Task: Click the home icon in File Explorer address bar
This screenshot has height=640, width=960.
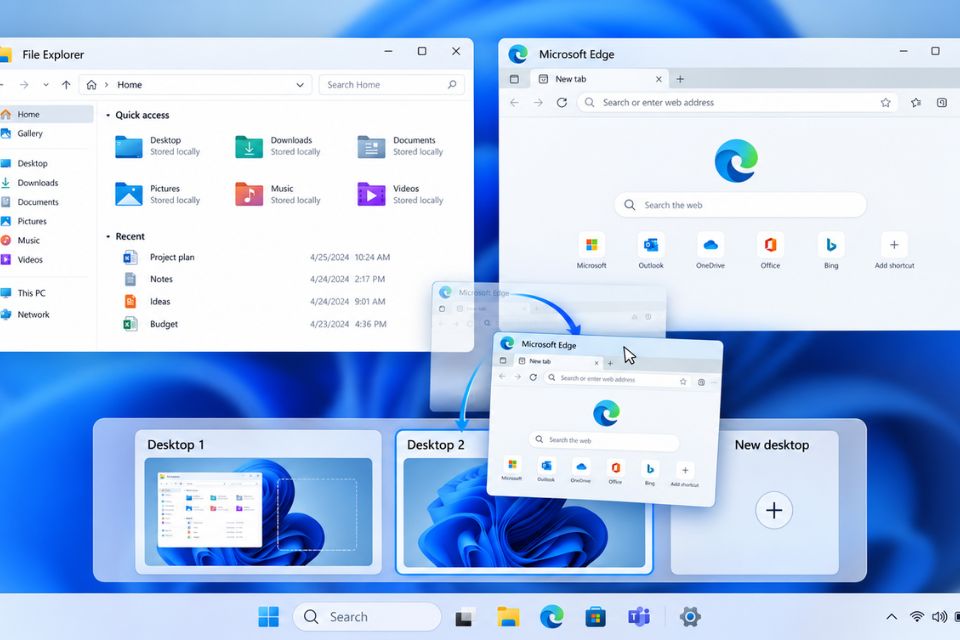Action: [x=91, y=85]
